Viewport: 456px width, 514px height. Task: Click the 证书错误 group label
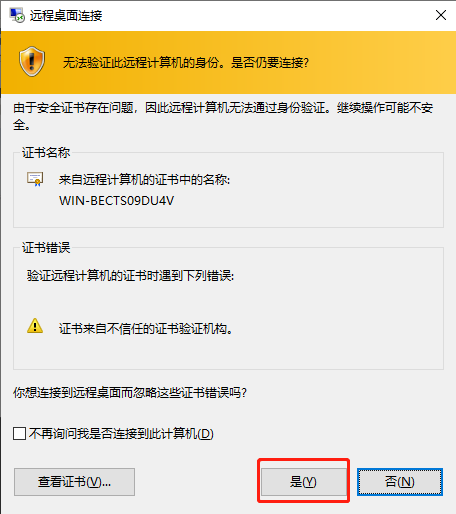(x=46, y=248)
